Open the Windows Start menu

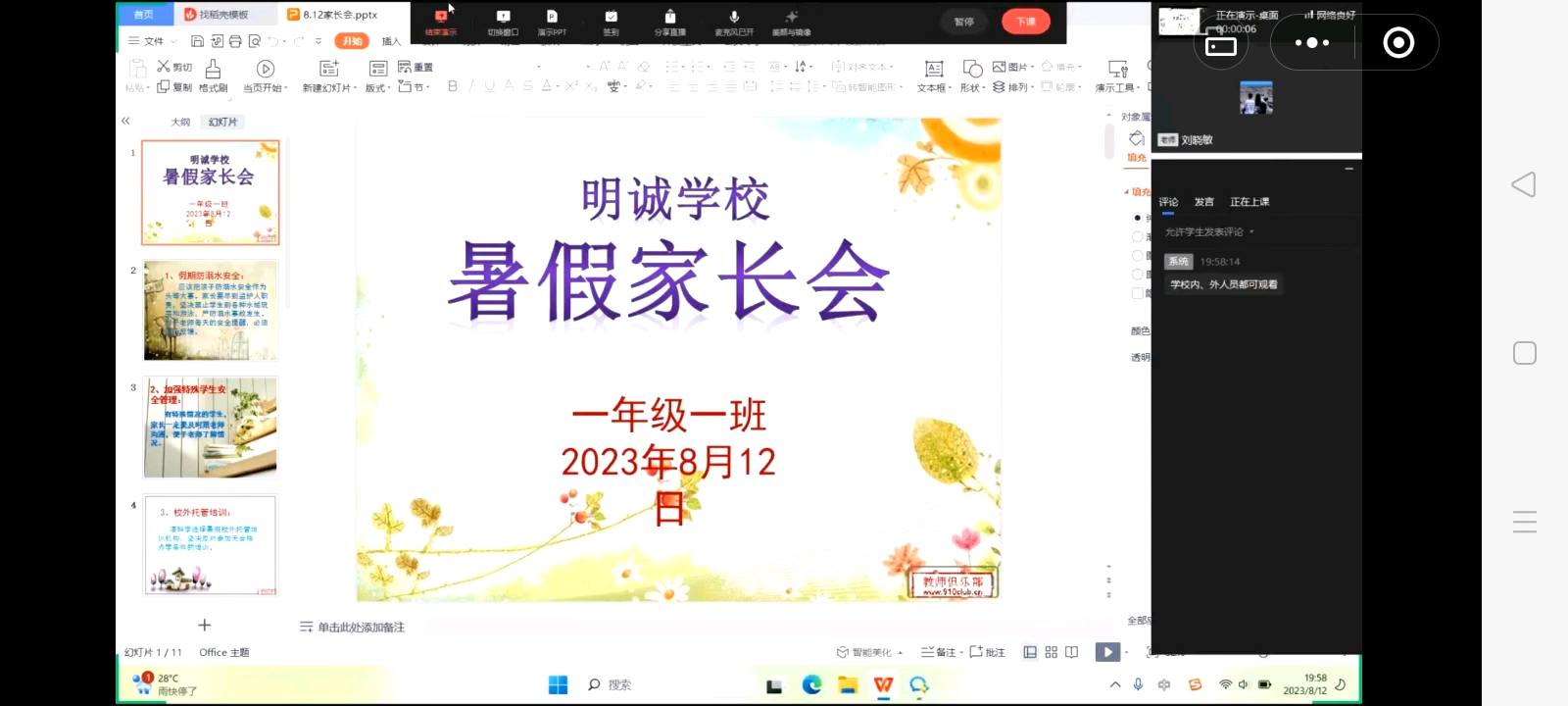558,684
